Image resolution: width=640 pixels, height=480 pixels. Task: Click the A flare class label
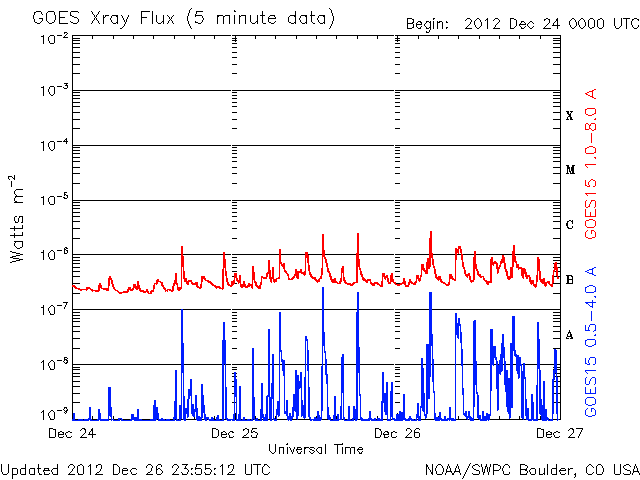click(570, 335)
